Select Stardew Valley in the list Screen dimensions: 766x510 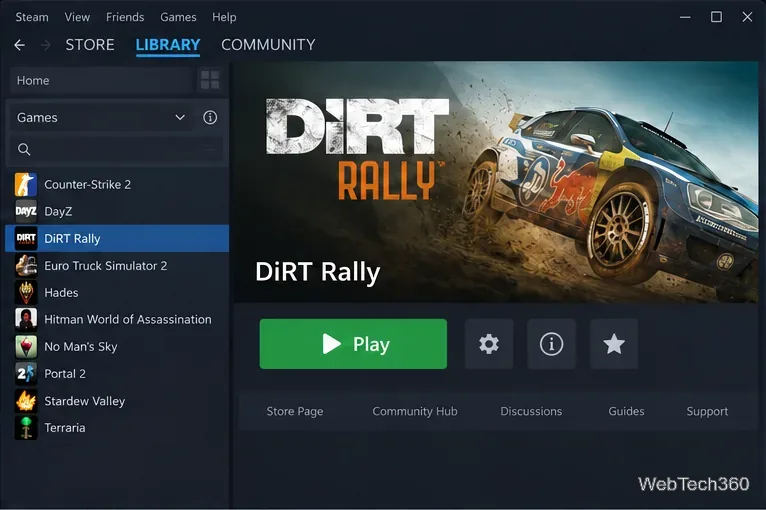117,401
